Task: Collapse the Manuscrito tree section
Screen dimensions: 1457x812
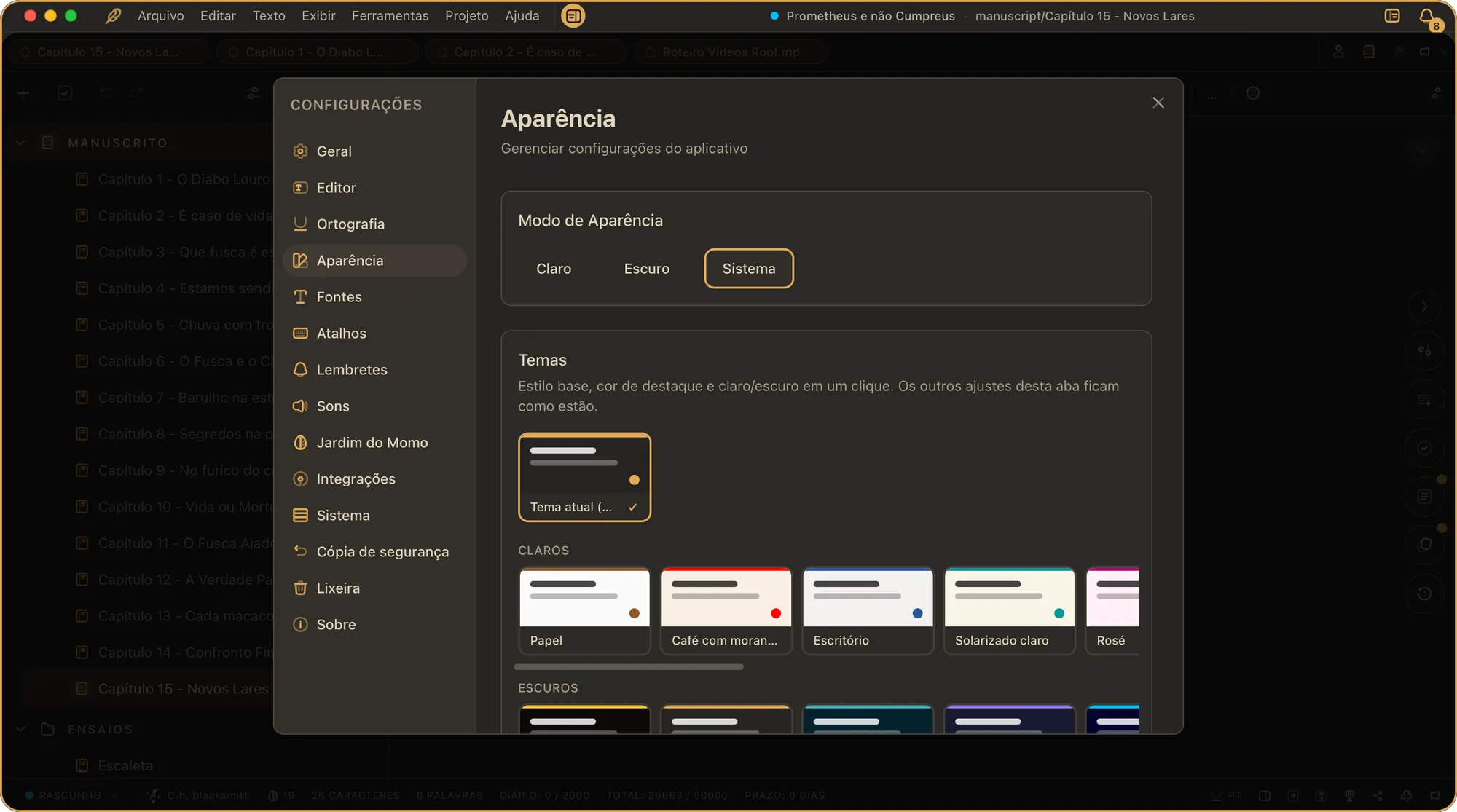Action: [x=20, y=143]
